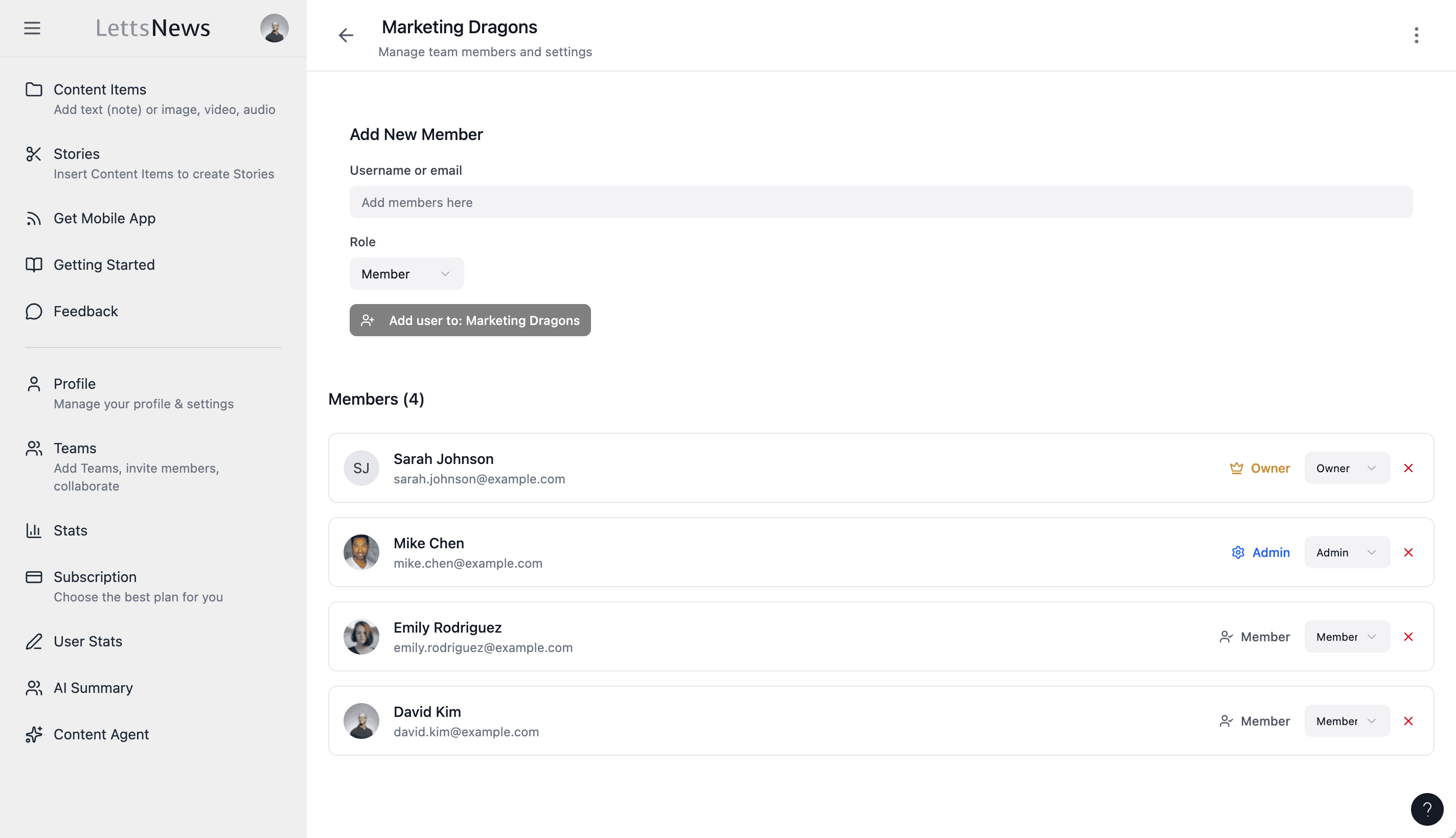The width and height of the screenshot is (1456, 838).
Task: Remove David Kim with the red X
Action: (x=1408, y=721)
